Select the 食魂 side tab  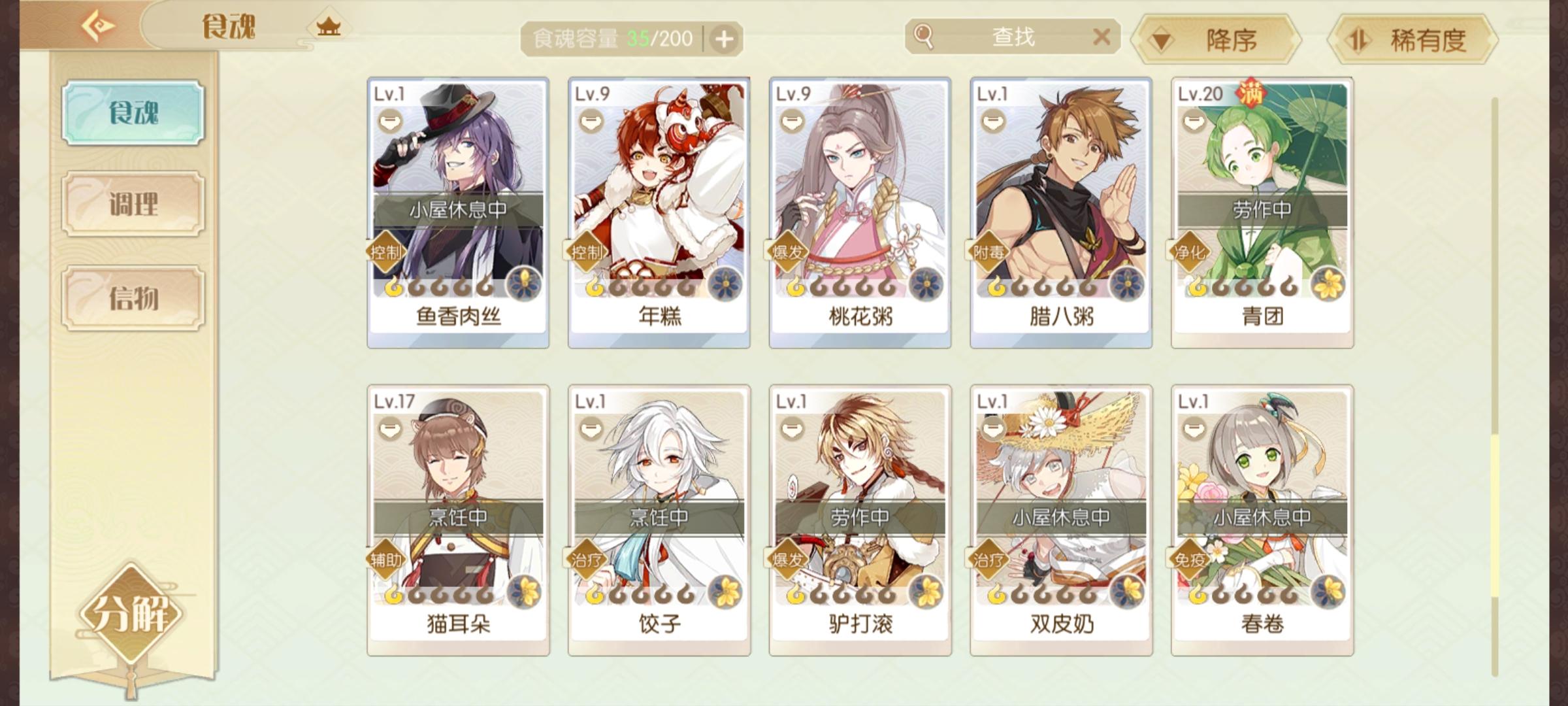pyautogui.click(x=133, y=112)
